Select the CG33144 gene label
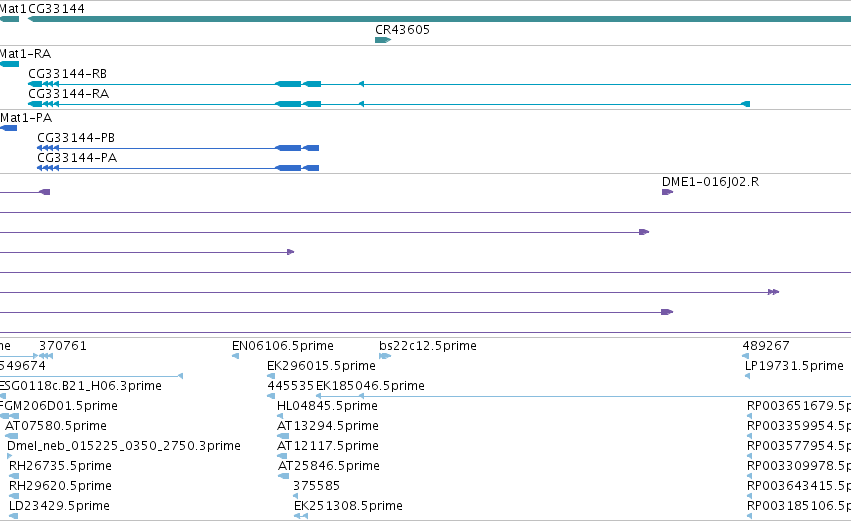This screenshot has height=521, width=851. tap(56, 9)
